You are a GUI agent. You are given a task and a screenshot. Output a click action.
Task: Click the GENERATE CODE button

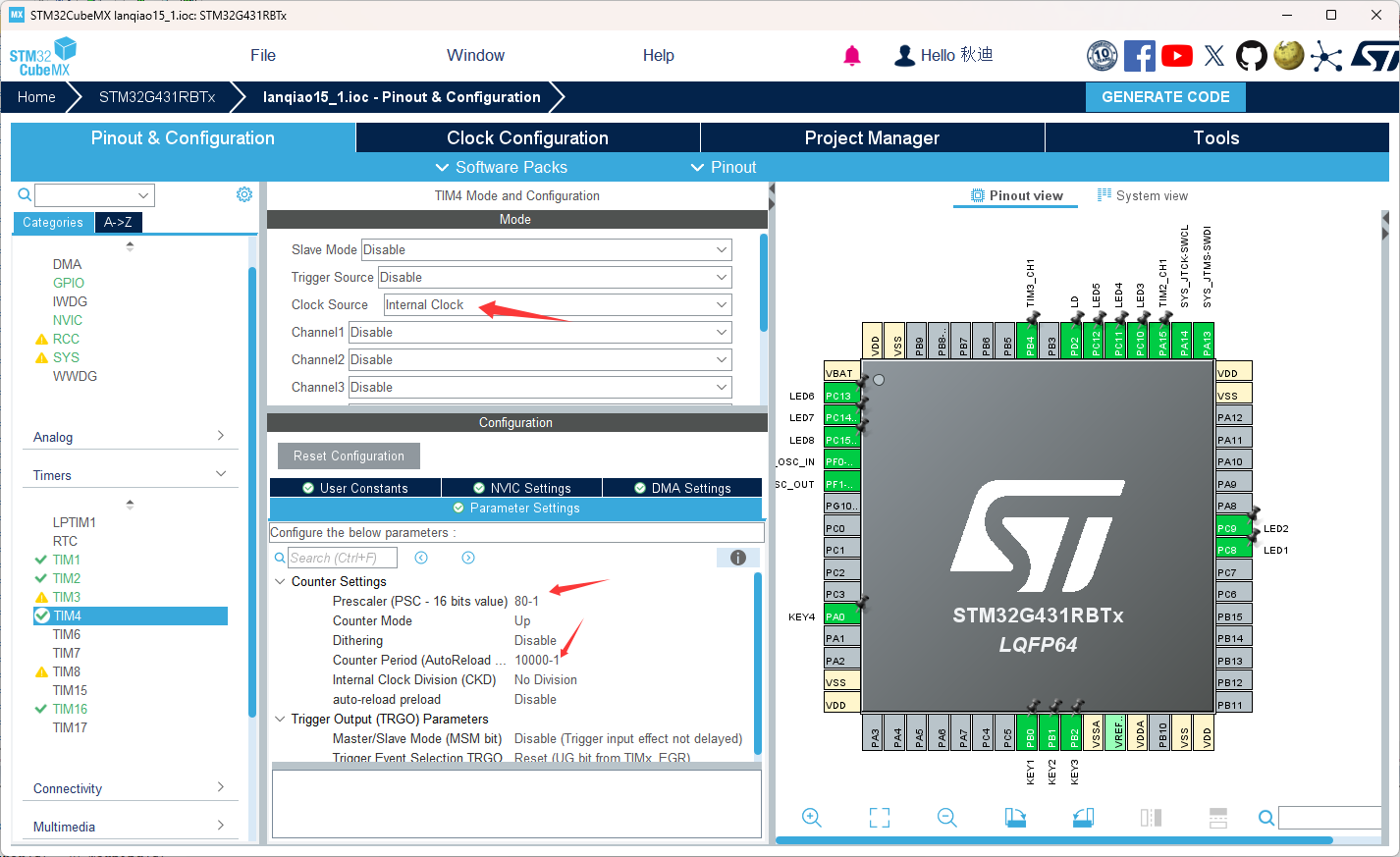tap(1164, 97)
